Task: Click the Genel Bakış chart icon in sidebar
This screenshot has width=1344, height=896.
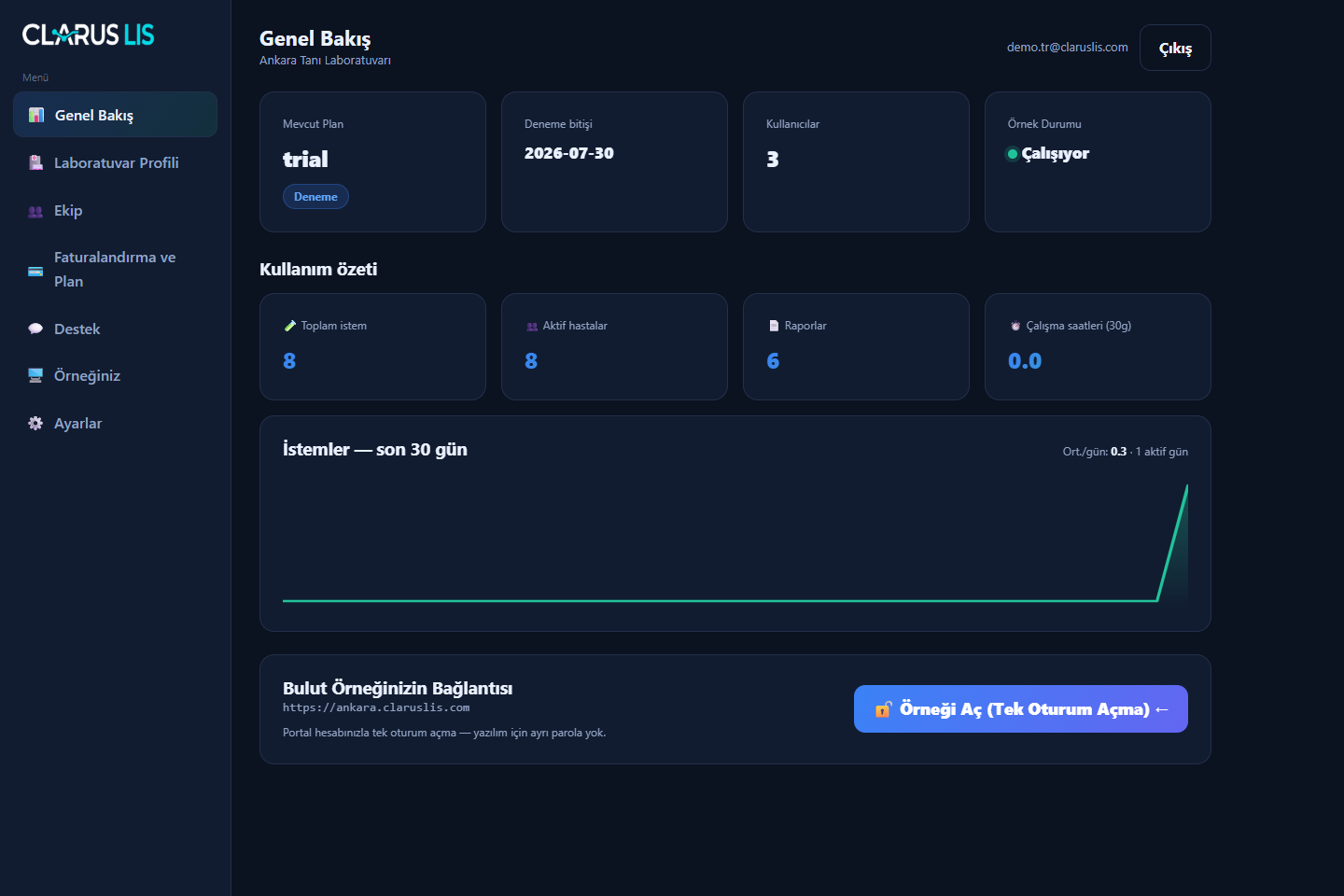Action: pos(36,115)
